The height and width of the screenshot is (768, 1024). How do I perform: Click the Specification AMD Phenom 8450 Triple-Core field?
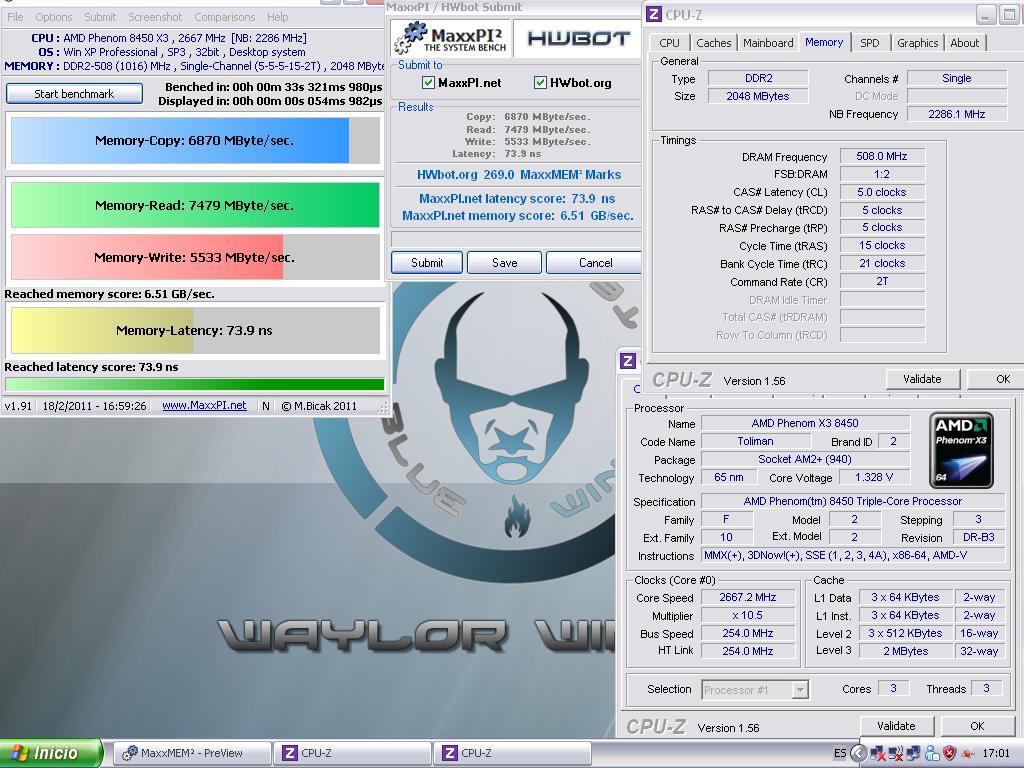(x=852, y=501)
